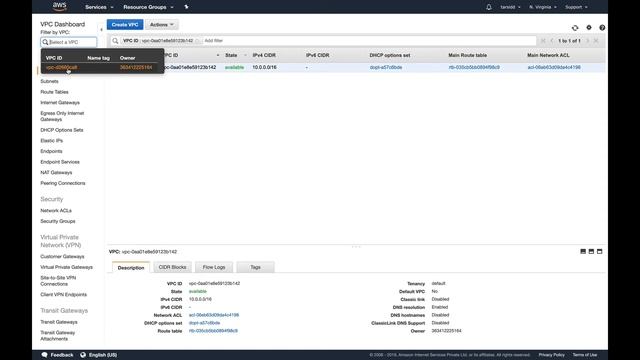Switch to the Tags tab
Viewport: 640px width, 360px height.
coord(256,267)
